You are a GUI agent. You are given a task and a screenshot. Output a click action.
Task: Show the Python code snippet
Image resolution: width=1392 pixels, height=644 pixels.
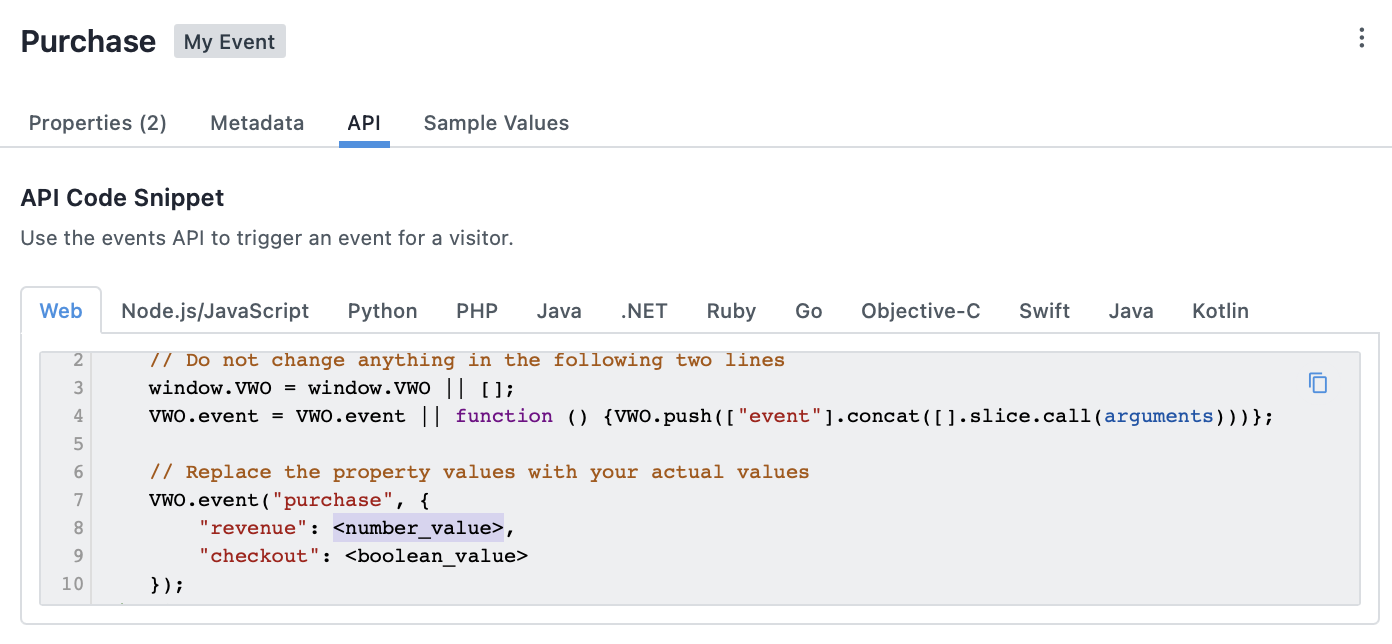click(x=383, y=311)
